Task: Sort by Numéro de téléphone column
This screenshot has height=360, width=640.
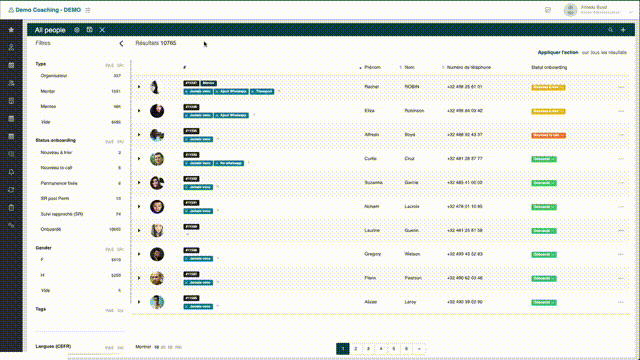Action: point(469,67)
